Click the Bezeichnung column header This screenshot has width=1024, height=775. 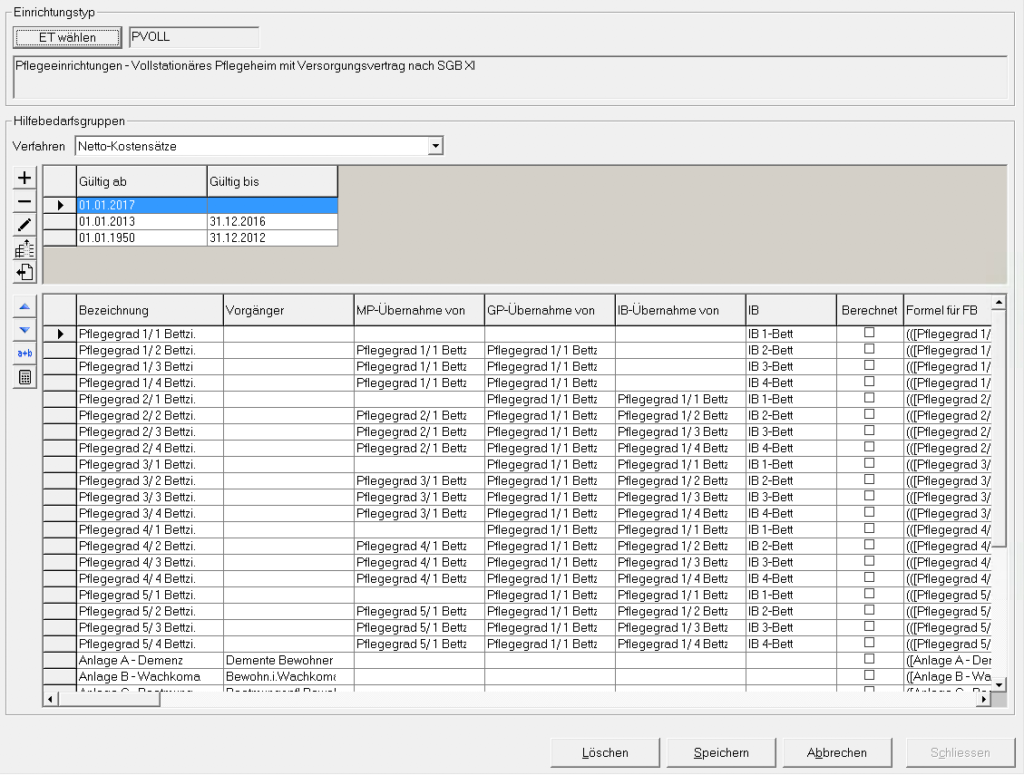148,310
